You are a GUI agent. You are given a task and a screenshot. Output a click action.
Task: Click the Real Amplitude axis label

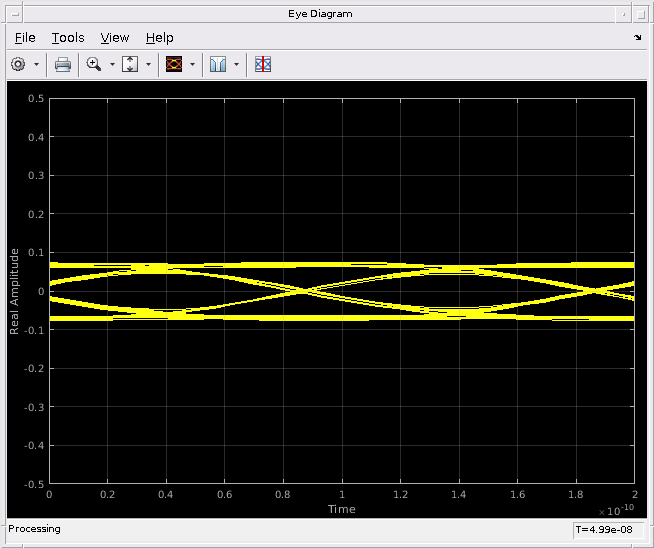point(14,292)
